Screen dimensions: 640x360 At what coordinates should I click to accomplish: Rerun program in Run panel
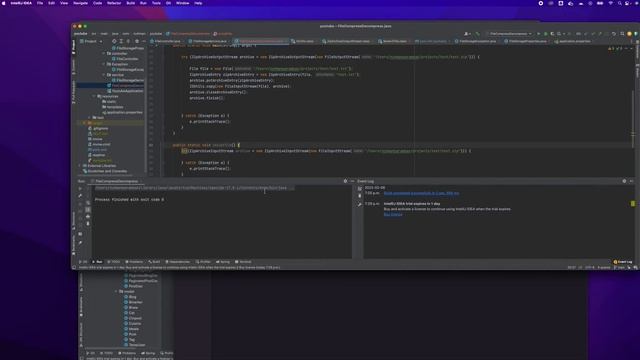pos(80,189)
